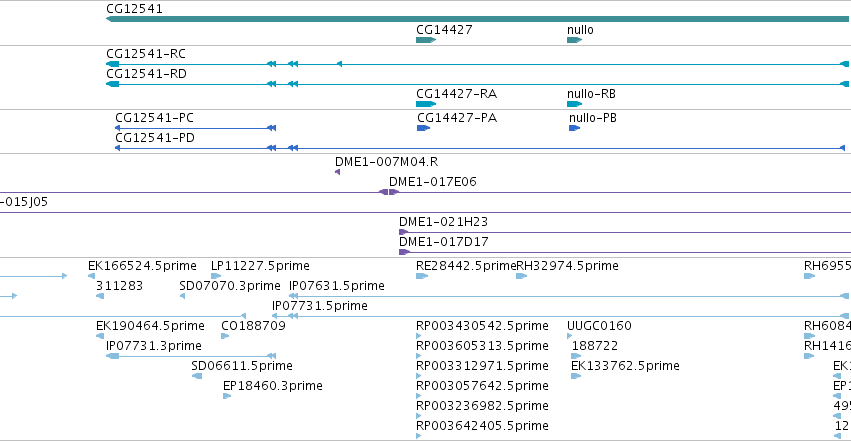Select the CG12541-RD transcript line
Screen dimensions: 851x441
(x=478, y=84)
